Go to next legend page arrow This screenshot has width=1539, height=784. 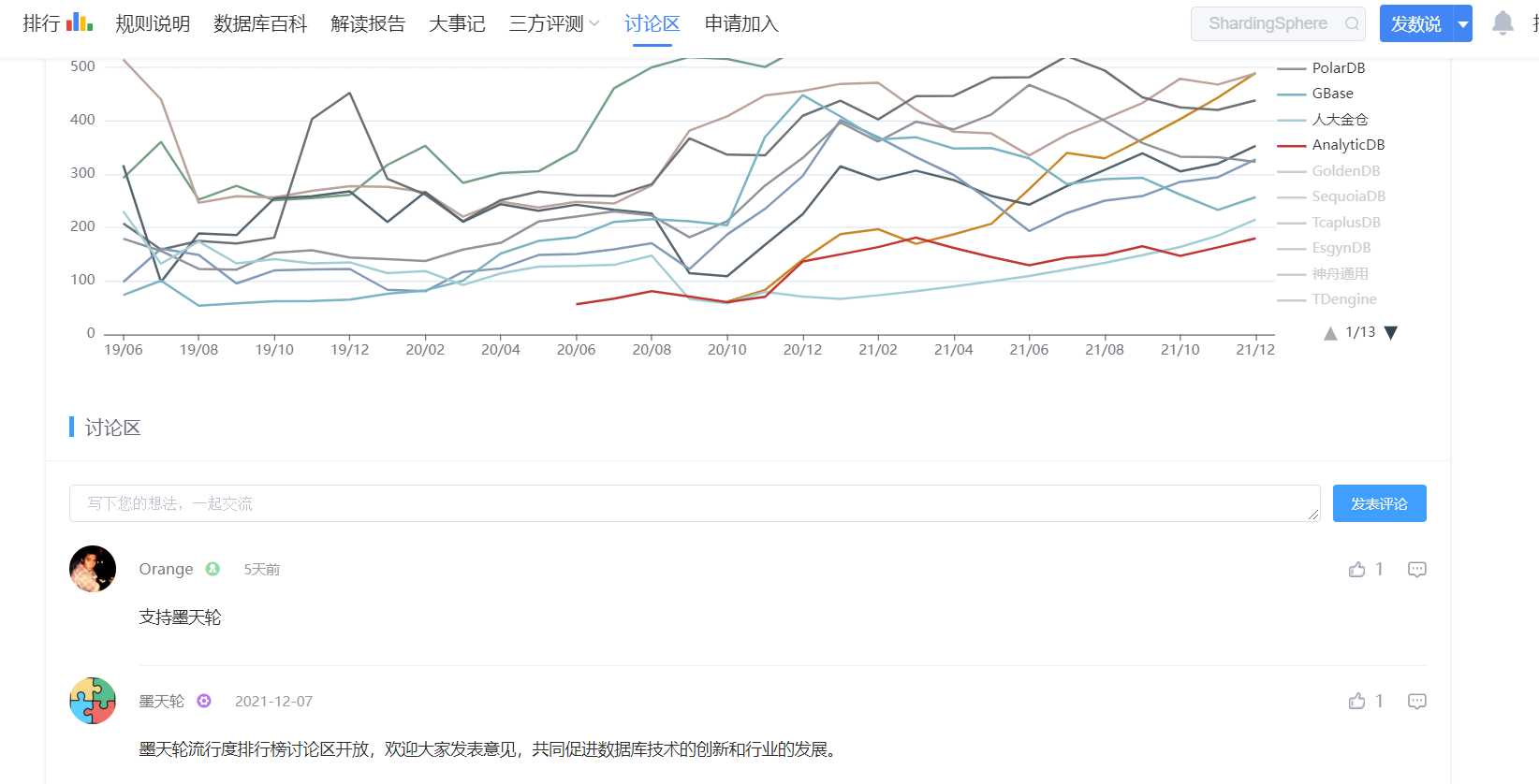point(1391,333)
